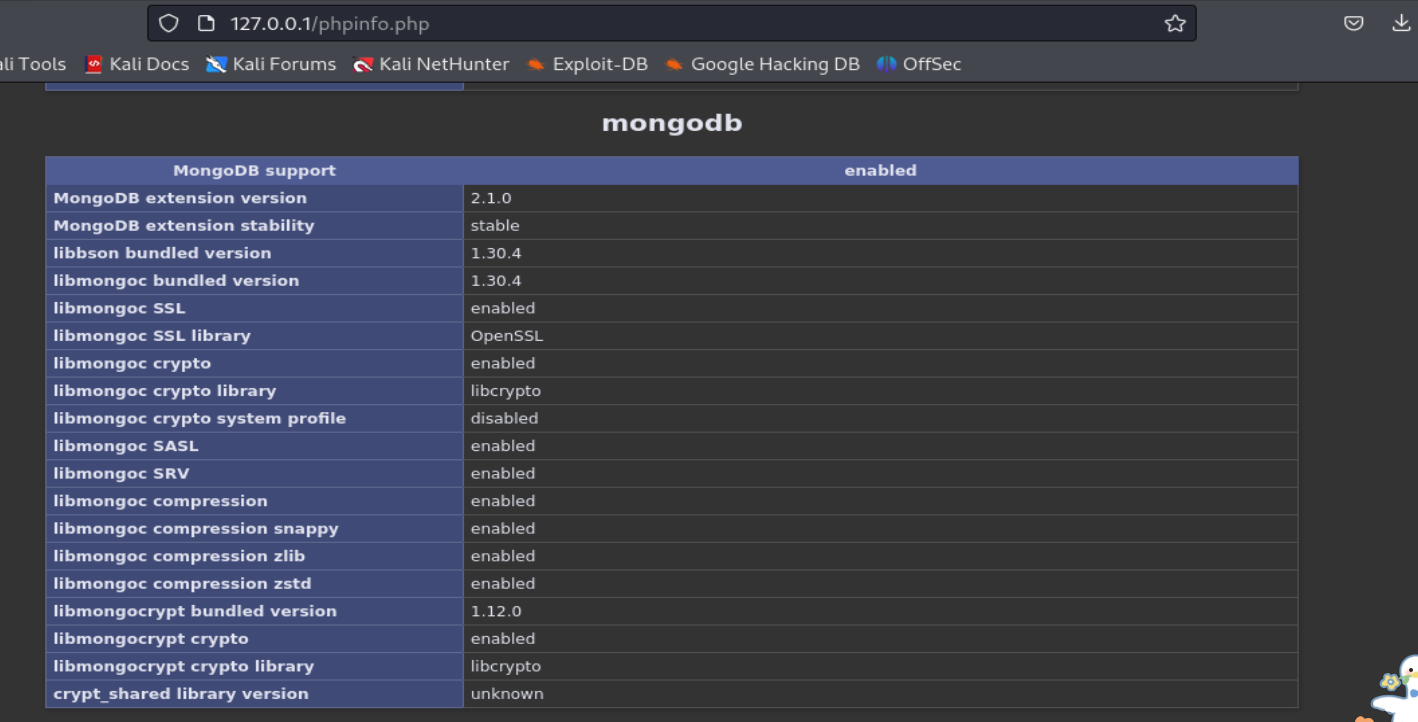This screenshot has width=1418, height=722.
Task: Open the Kali Tools bookmark
Action: pos(32,64)
